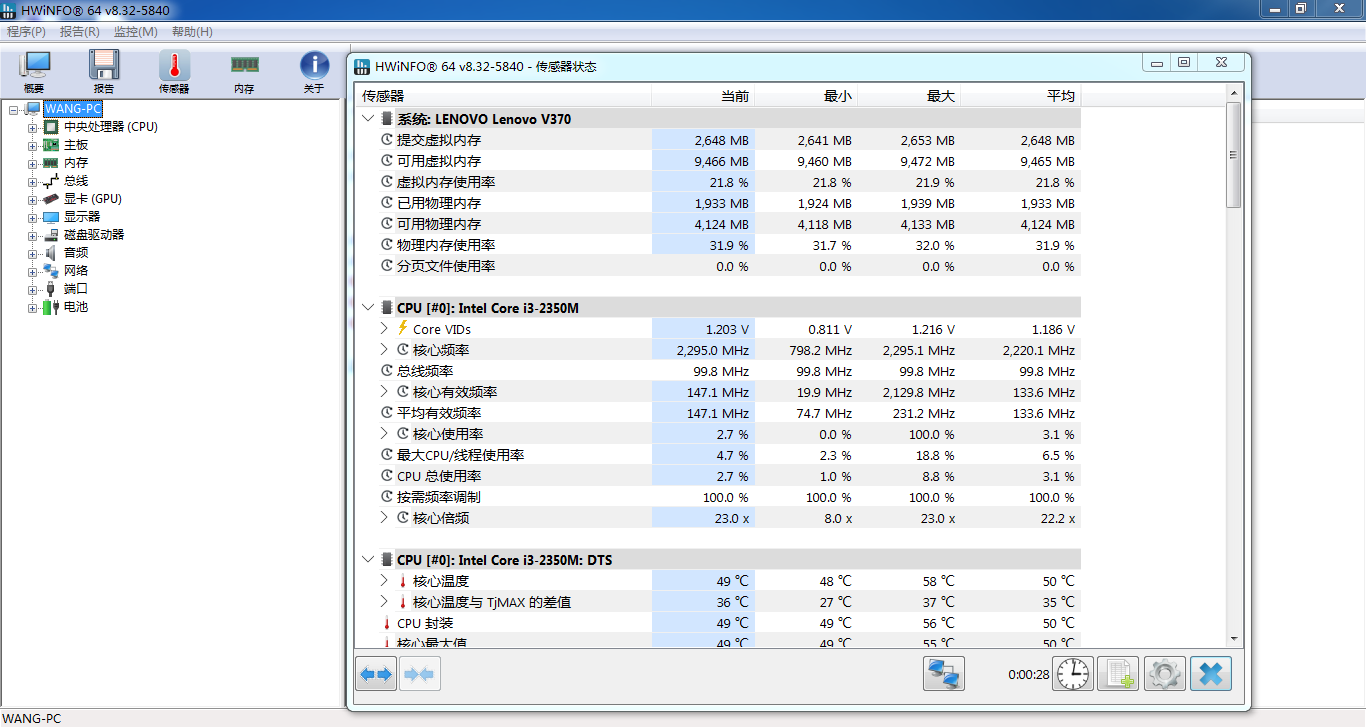Click the 电池 battery icon in tree
This screenshot has width=1366, height=728.
[51, 307]
